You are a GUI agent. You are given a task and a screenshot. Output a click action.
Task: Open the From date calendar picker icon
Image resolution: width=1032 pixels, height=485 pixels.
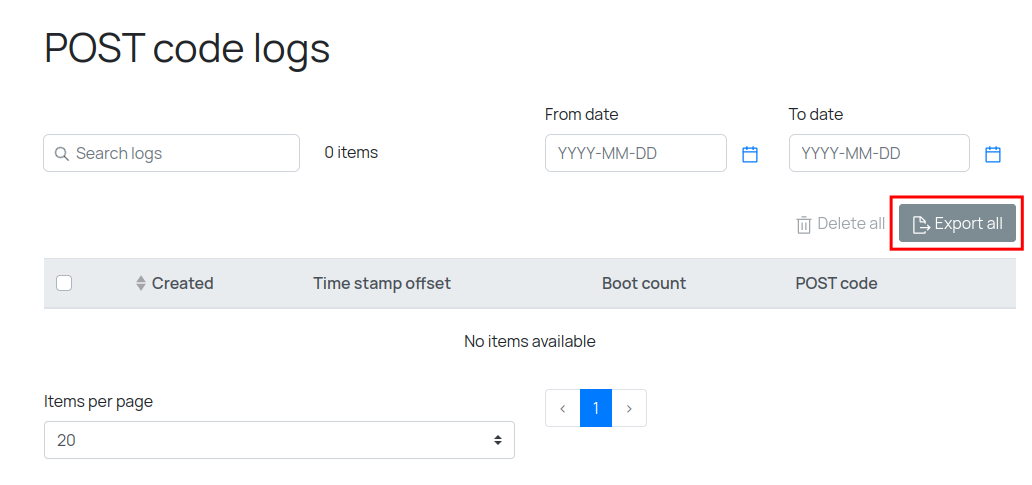(750, 154)
